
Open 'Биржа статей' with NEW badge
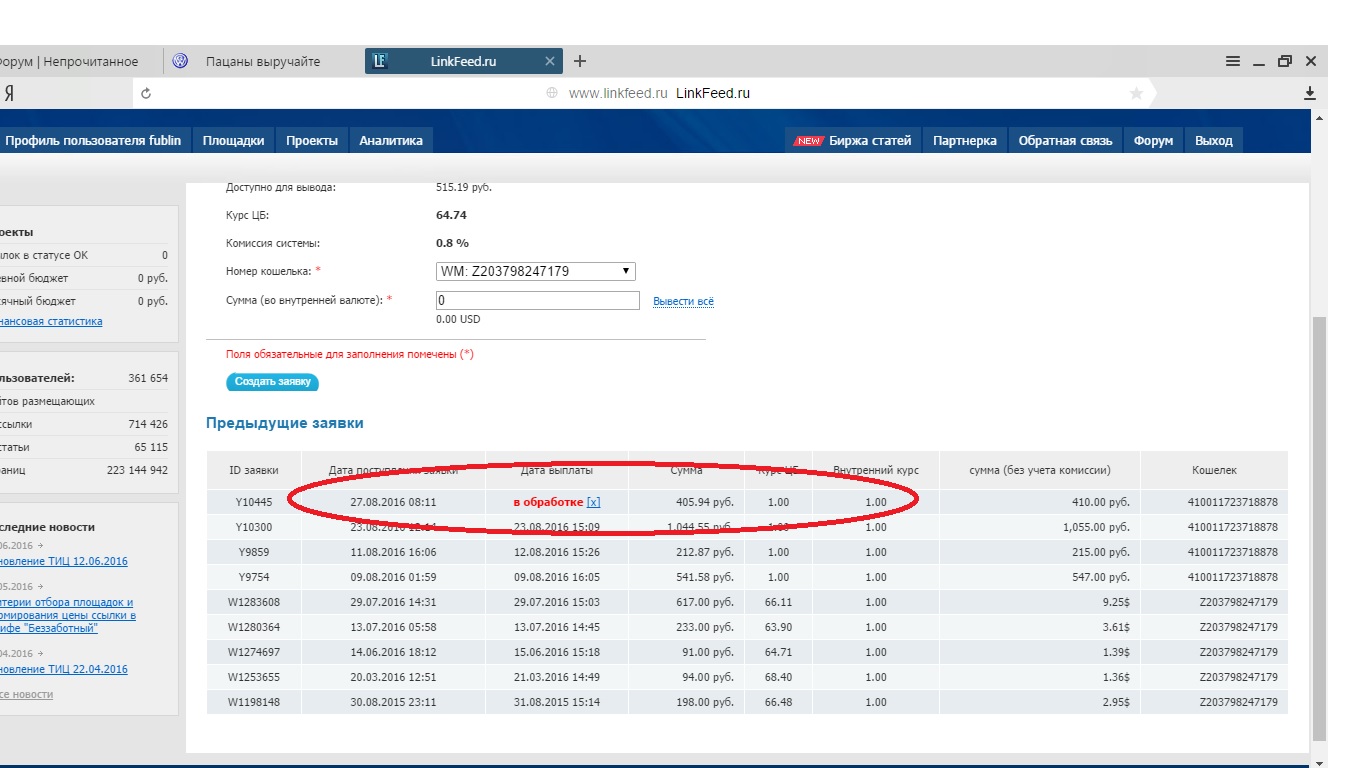(x=853, y=140)
